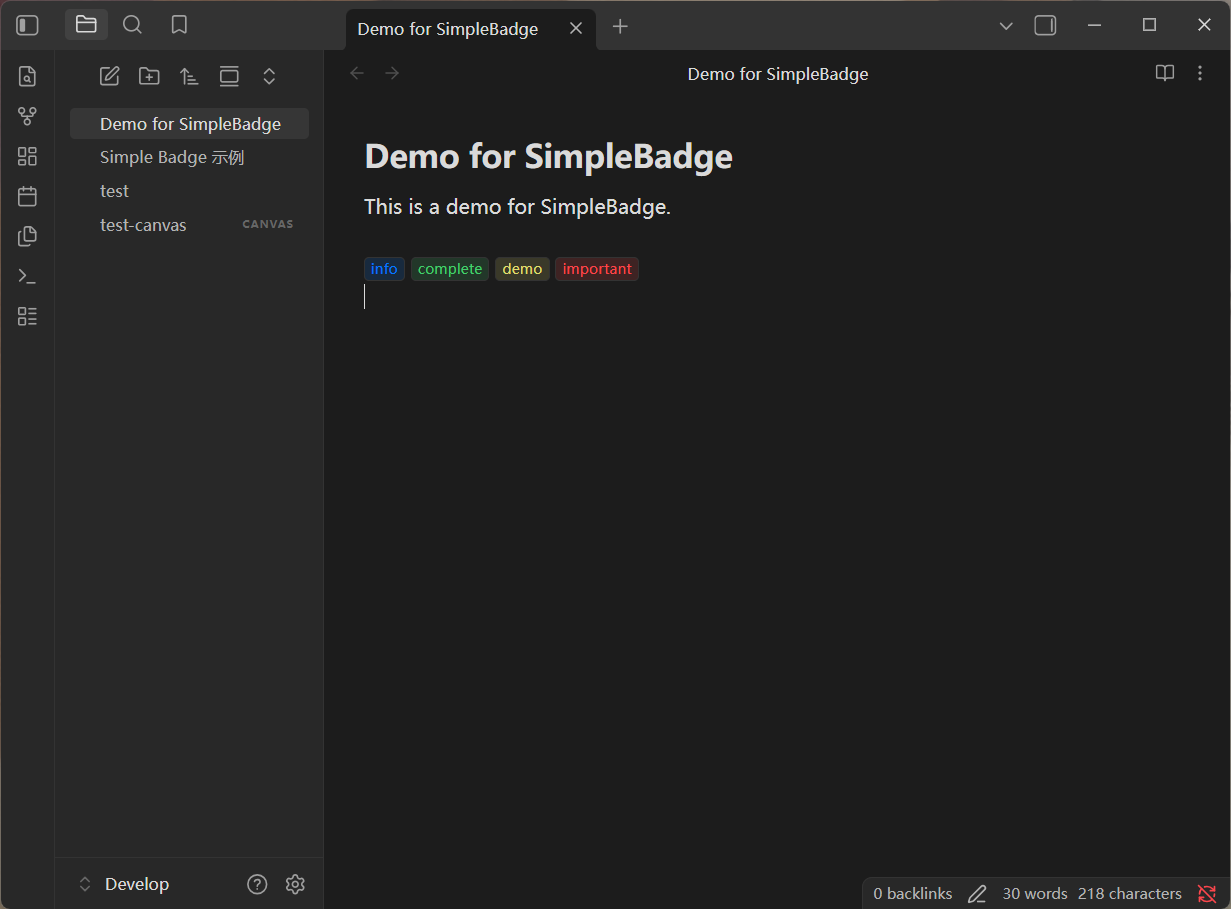
Task: Click the red sync status icon
Action: (1207, 894)
